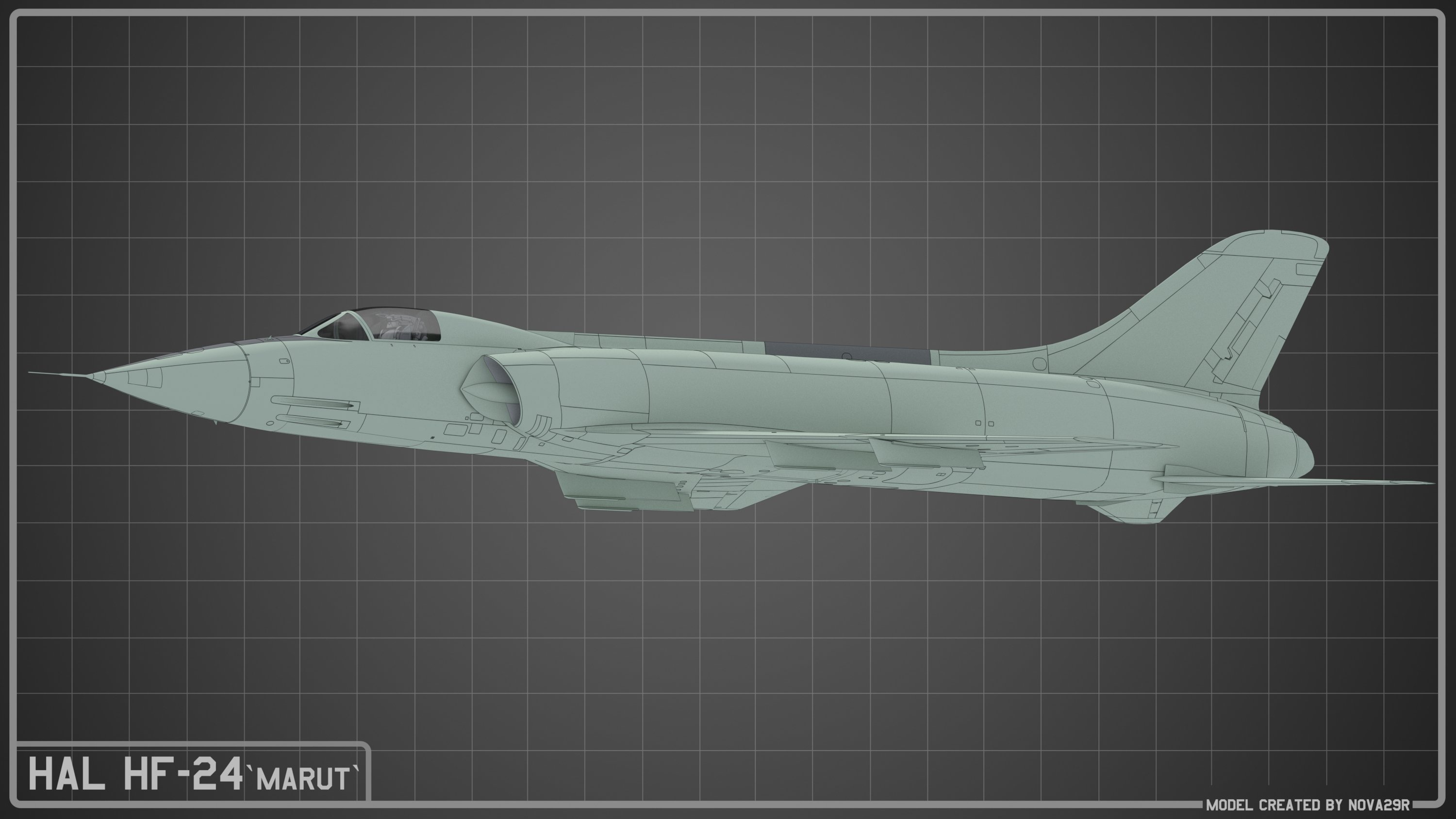Click the 'Model created by NOVA29R' credit

coord(1307,804)
